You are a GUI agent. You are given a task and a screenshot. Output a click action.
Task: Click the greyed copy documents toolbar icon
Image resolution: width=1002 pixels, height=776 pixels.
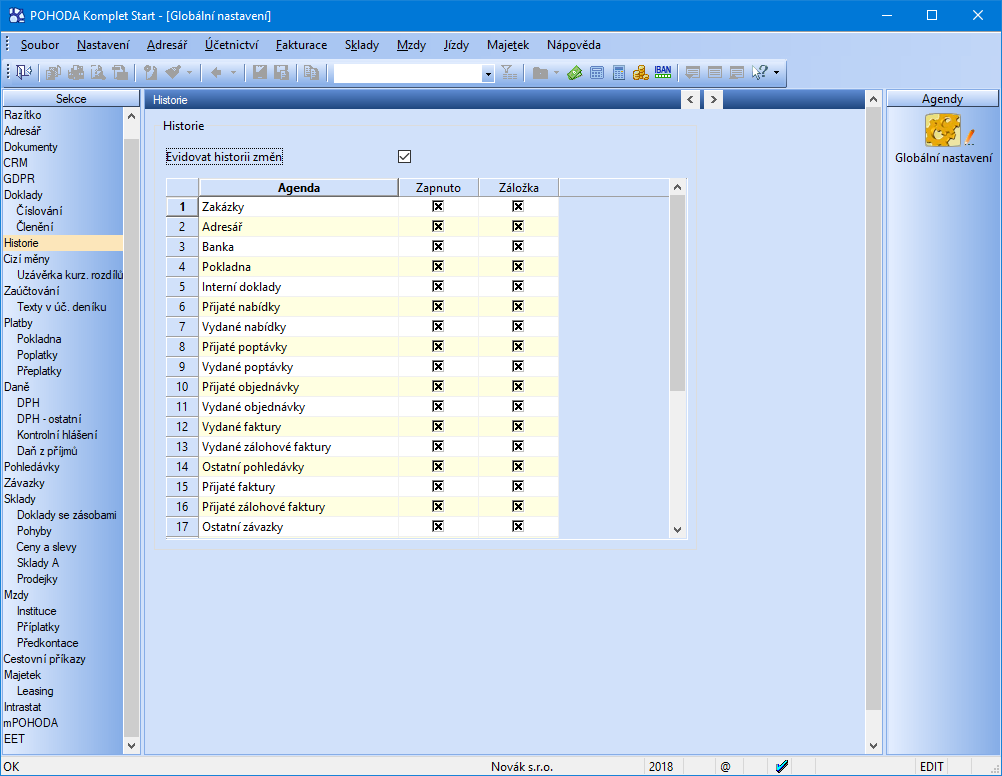pyautogui.click(x=54, y=72)
